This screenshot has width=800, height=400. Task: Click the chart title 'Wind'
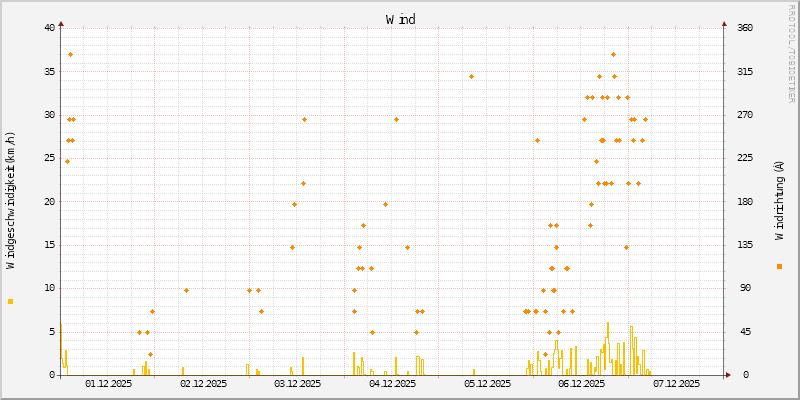pyautogui.click(x=400, y=19)
